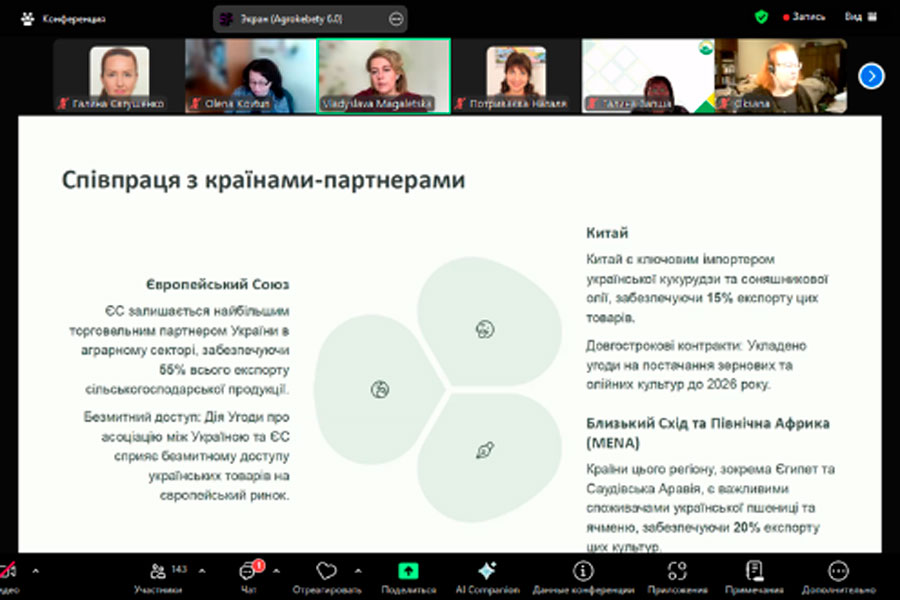Open the Participants panel
The image size is (900, 600).
coord(158,578)
